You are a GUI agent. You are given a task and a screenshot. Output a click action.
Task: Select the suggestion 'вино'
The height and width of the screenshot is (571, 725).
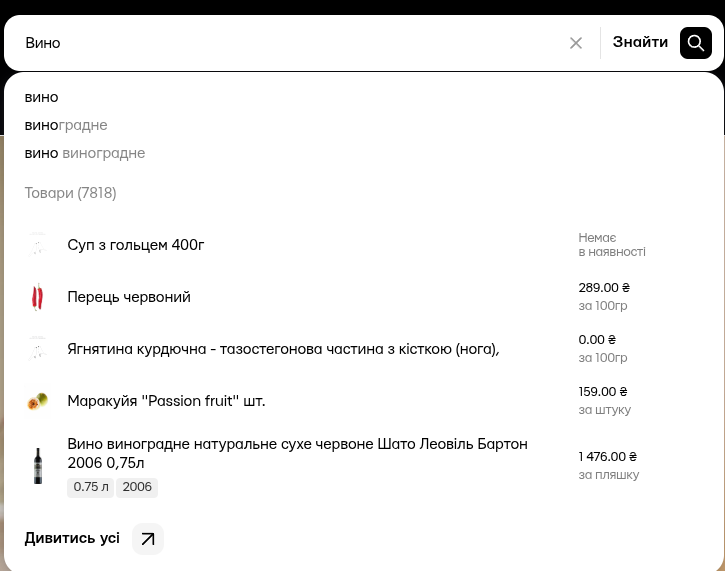tap(42, 97)
